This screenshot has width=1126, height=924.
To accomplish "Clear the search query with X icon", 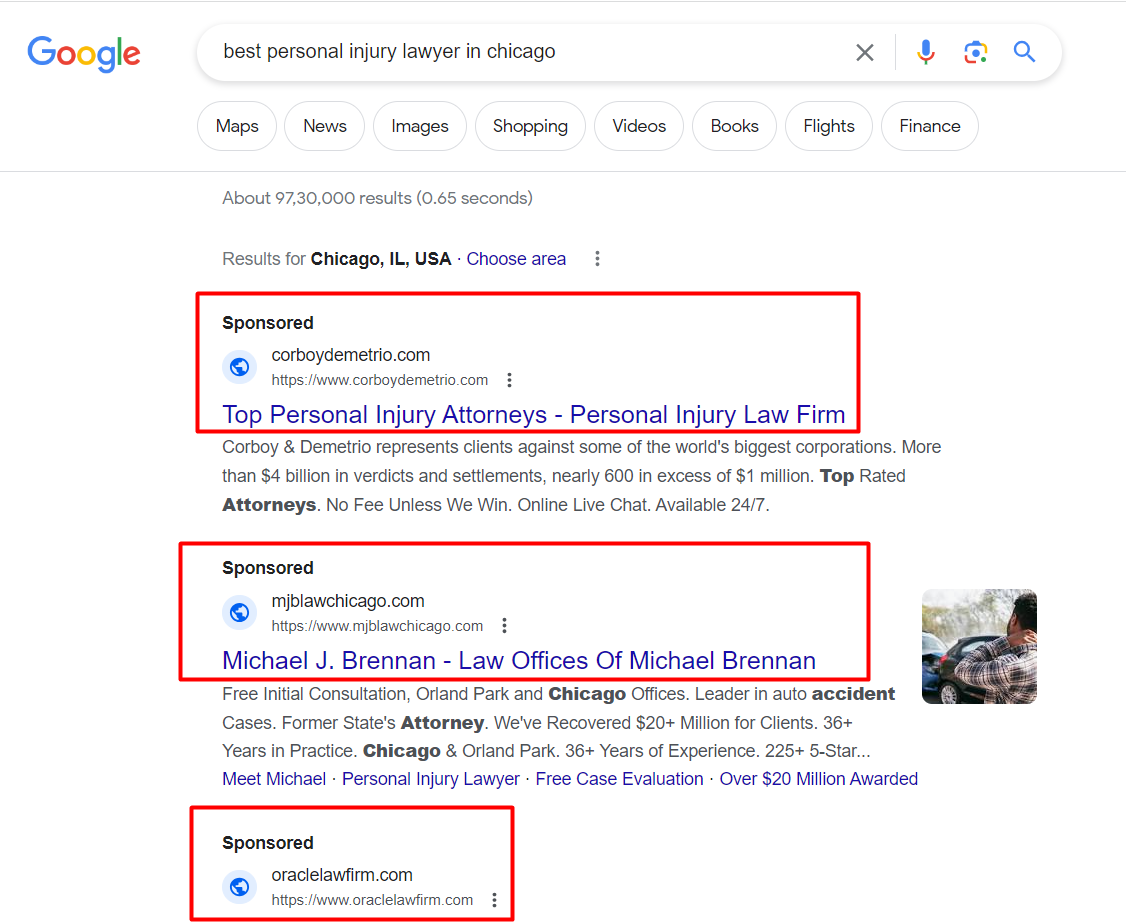I will coord(865,52).
